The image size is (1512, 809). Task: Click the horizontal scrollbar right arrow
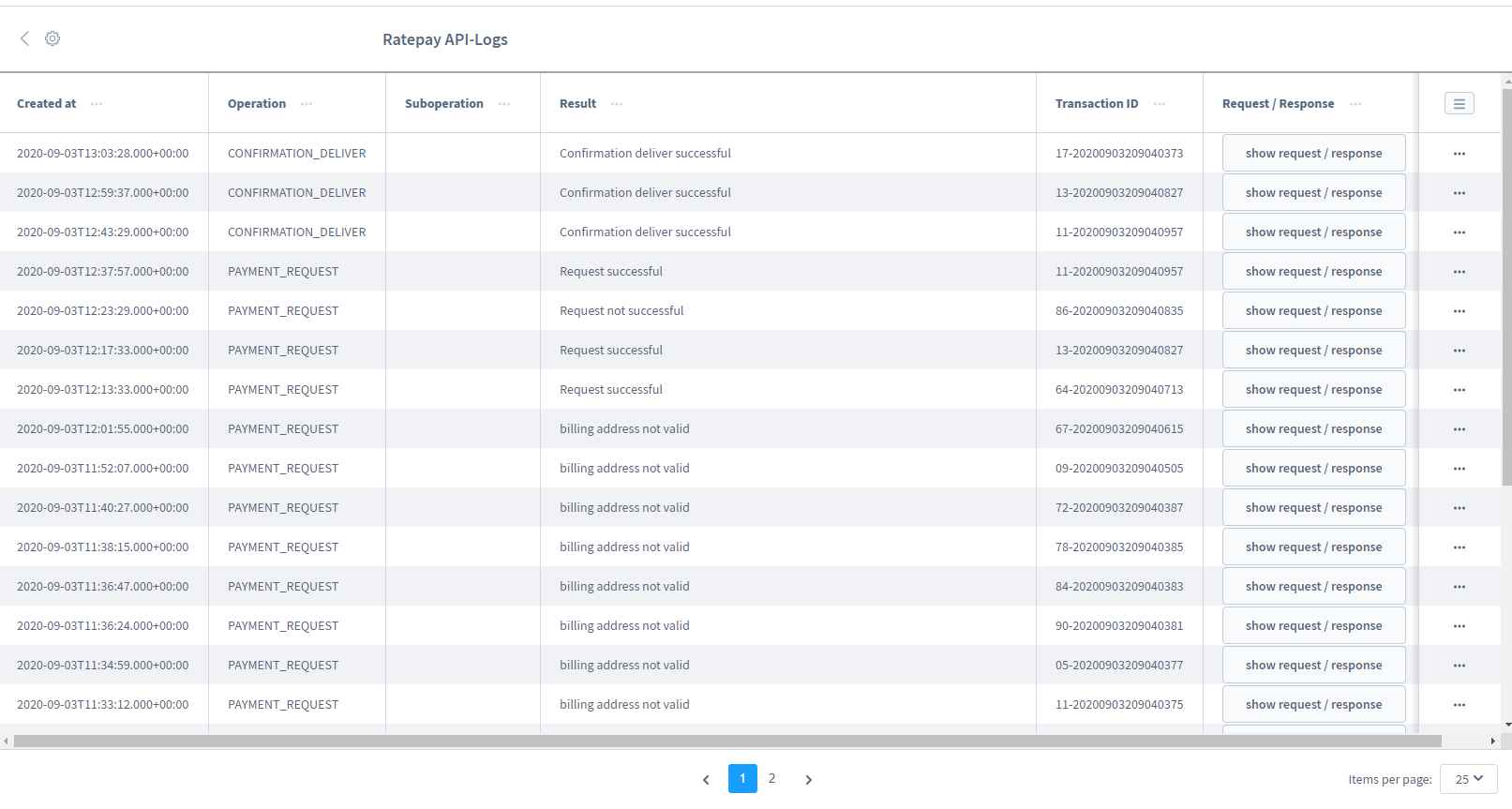(x=1493, y=741)
